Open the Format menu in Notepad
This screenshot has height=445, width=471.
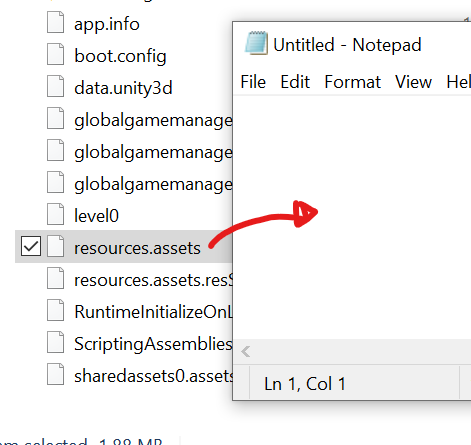[352, 82]
